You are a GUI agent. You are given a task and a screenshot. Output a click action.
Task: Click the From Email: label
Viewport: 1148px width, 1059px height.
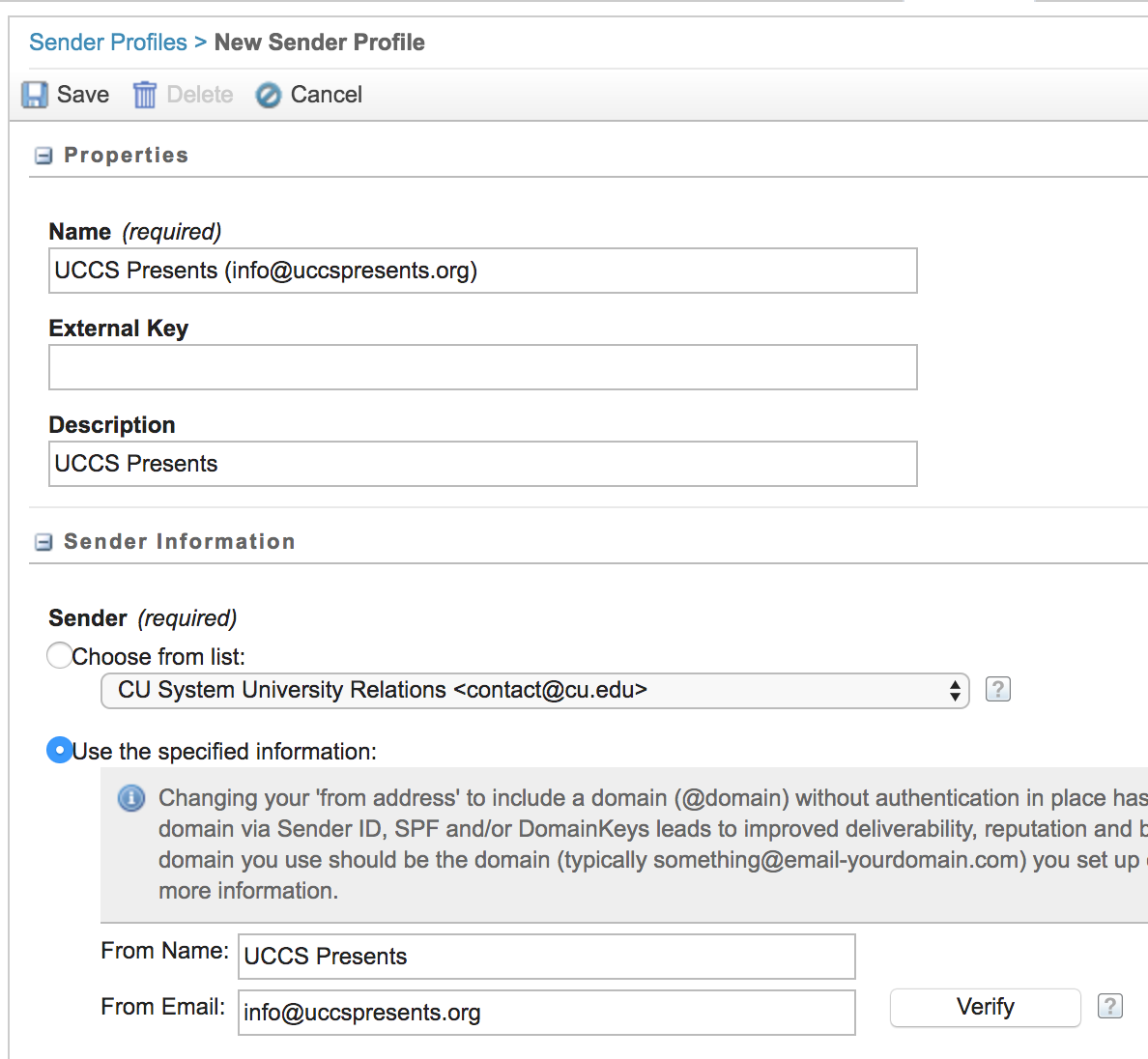tap(162, 1007)
